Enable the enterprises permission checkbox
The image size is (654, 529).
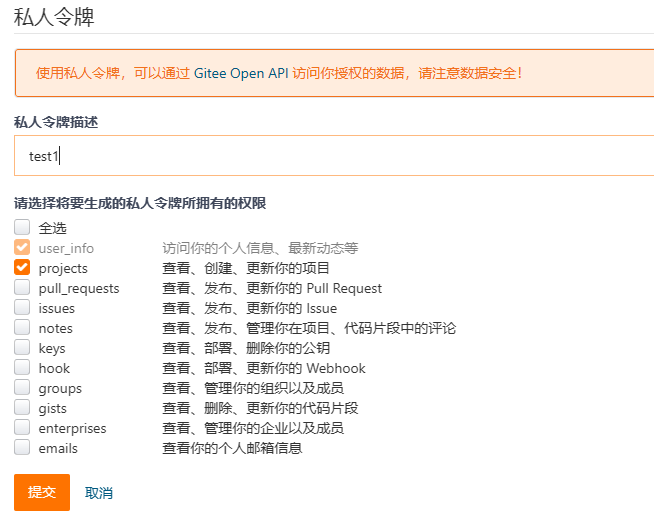pyautogui.click(x=22, y=428)
